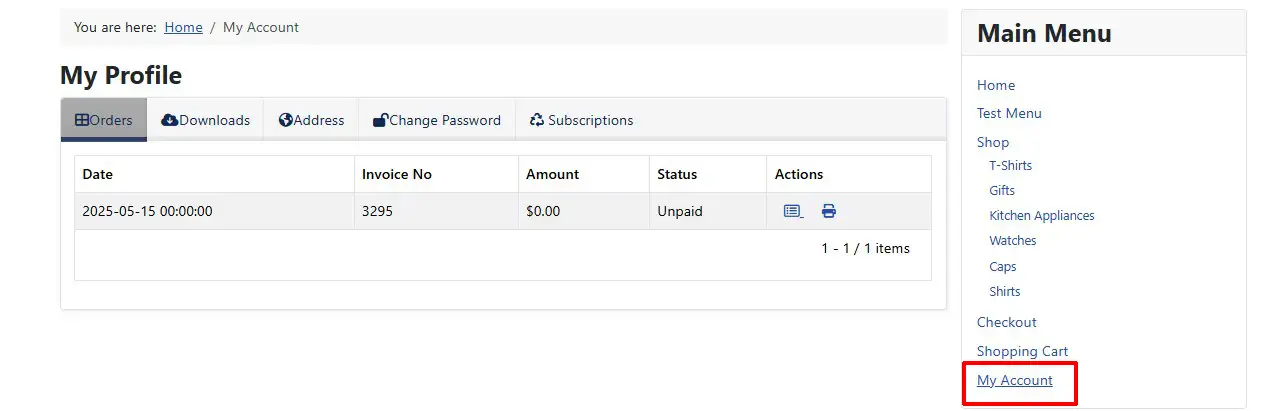Click the Subscriptions recycle icon
The width and height of the screenshot is (1270, 411).
point(537,120)
